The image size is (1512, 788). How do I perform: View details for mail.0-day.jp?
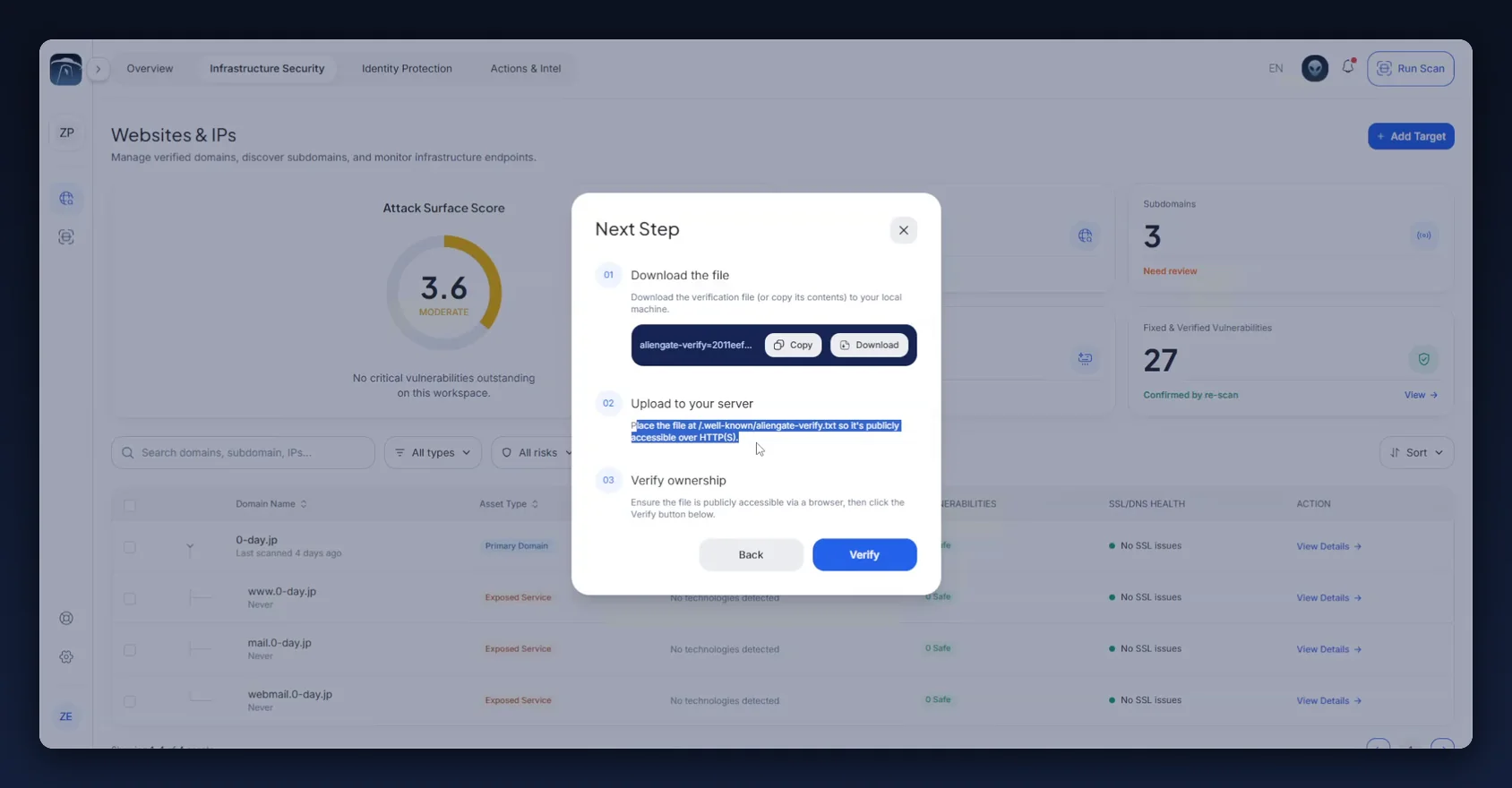(x=1328, y=649)
